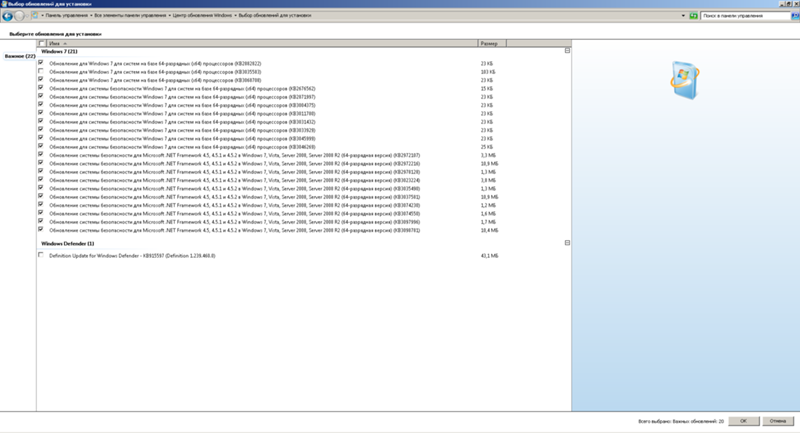Click the search magnifier icon in search box
This screenshot has height=433, width=800.
tap(793, 16)
